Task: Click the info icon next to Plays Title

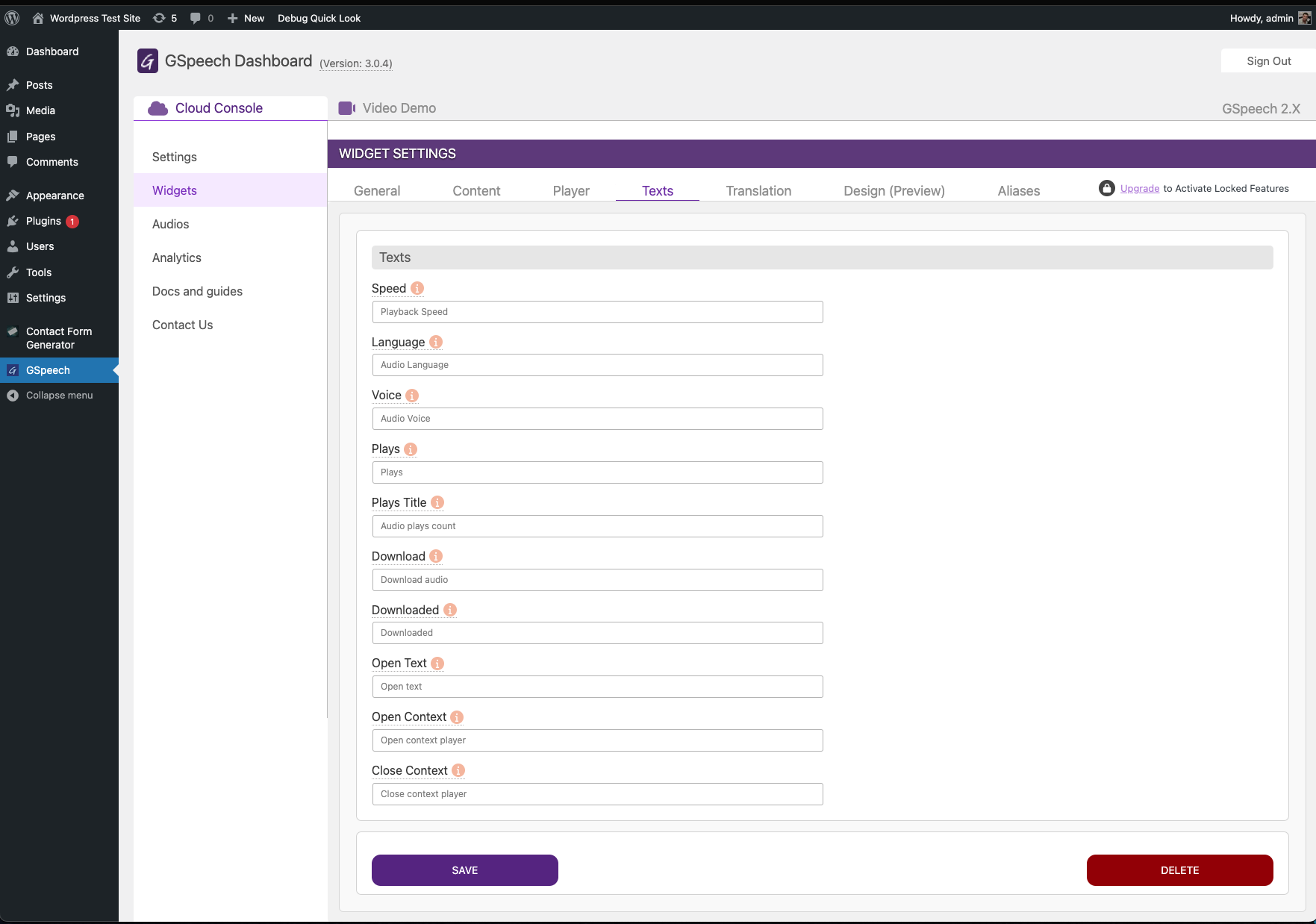Action: [x=437, y=502]
